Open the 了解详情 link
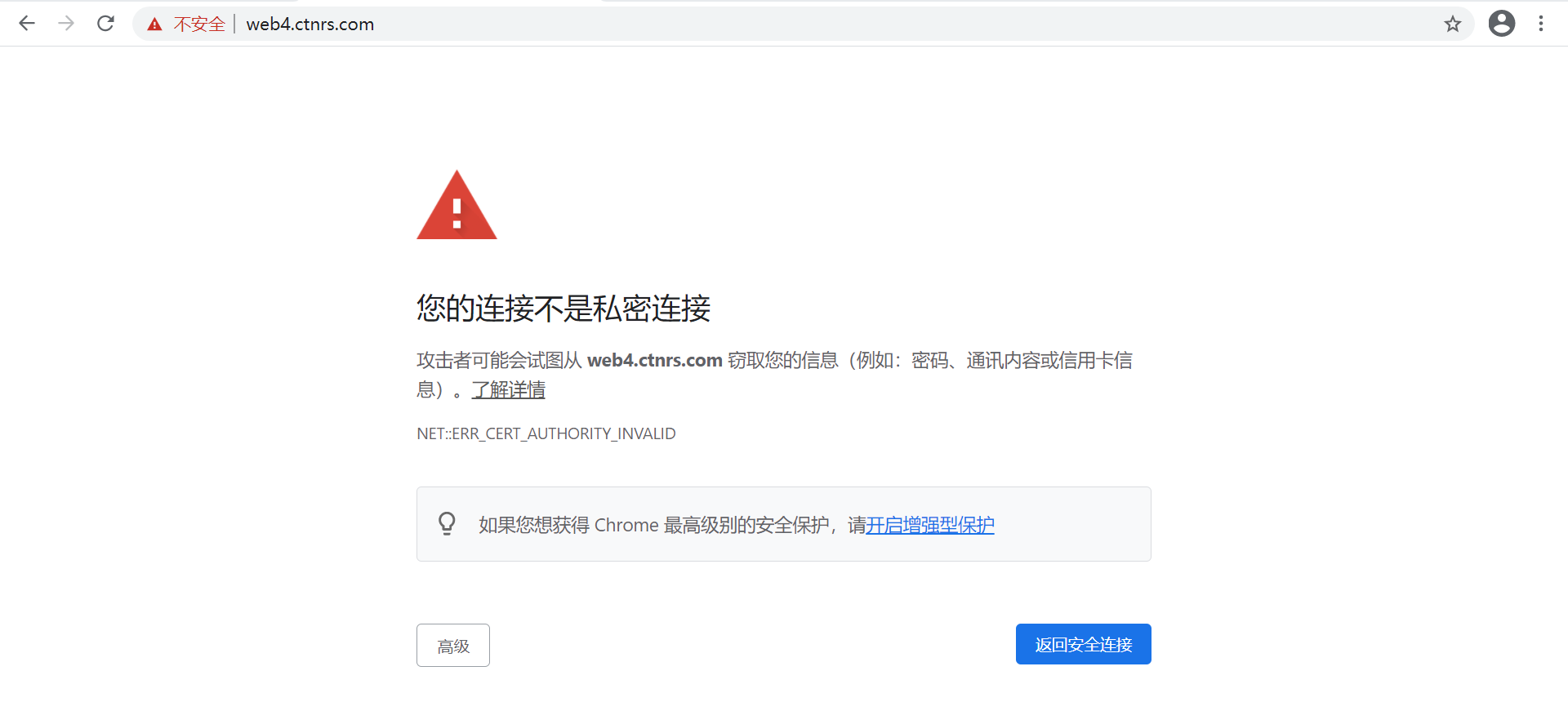 pos(508,390)
